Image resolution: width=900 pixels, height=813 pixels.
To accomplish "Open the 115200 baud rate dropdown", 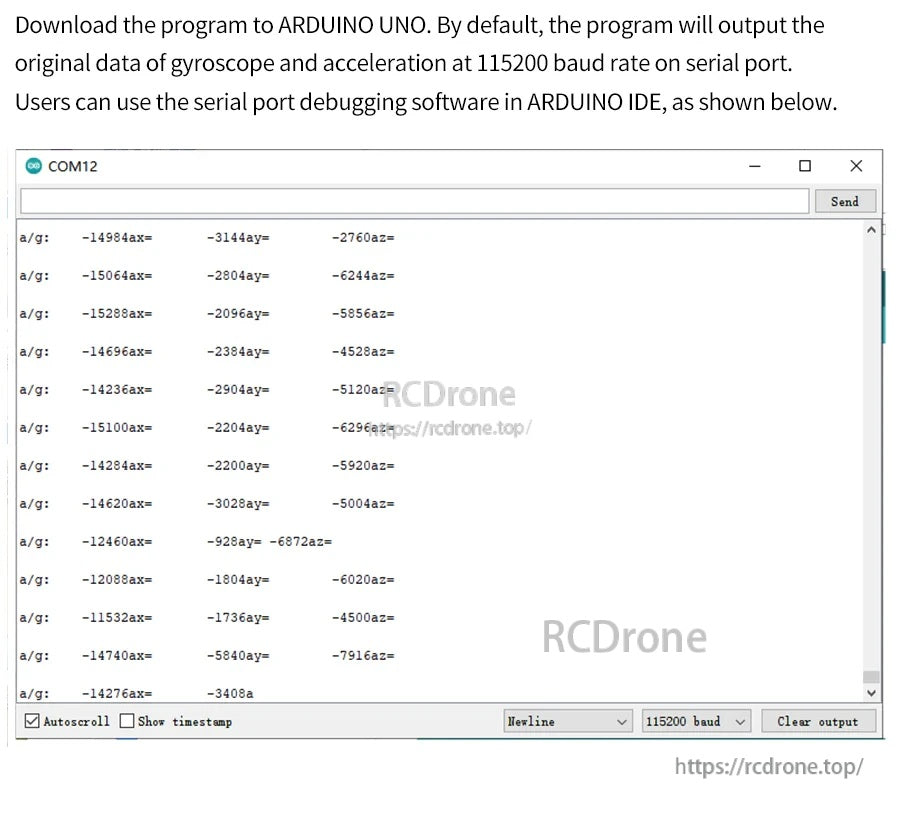I will click(x=696, y=721).
